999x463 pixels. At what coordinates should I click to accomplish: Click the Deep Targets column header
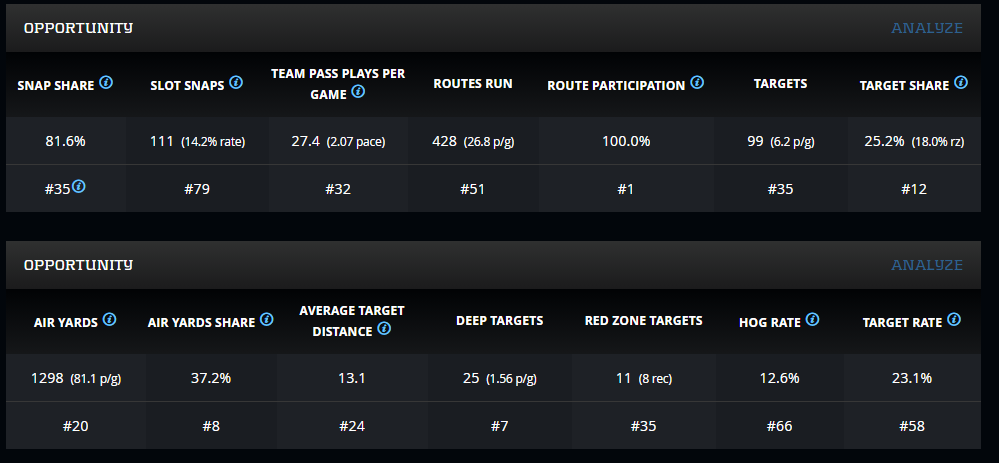pos(499,321)
